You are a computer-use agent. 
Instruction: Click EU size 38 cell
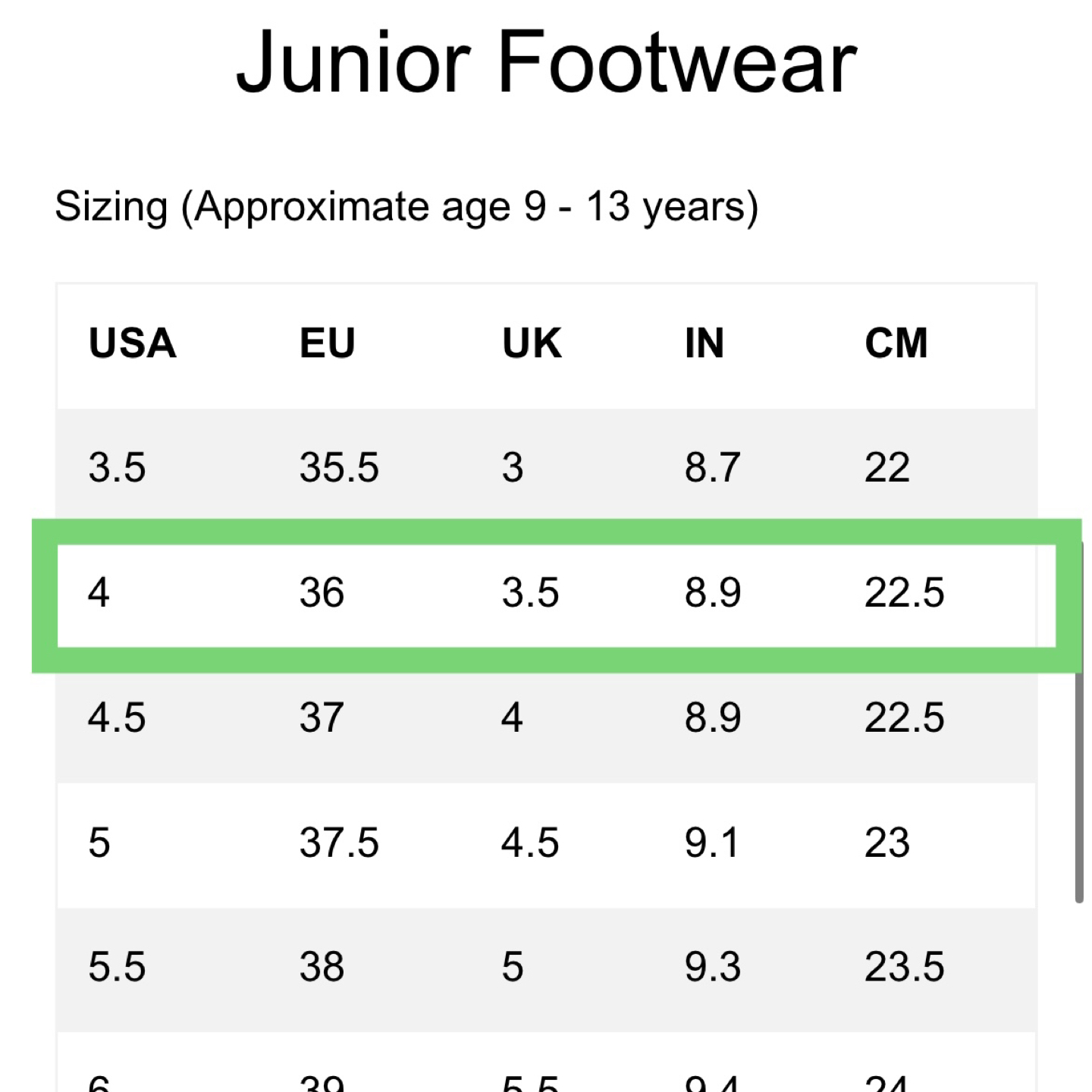[x=322, y=968]
